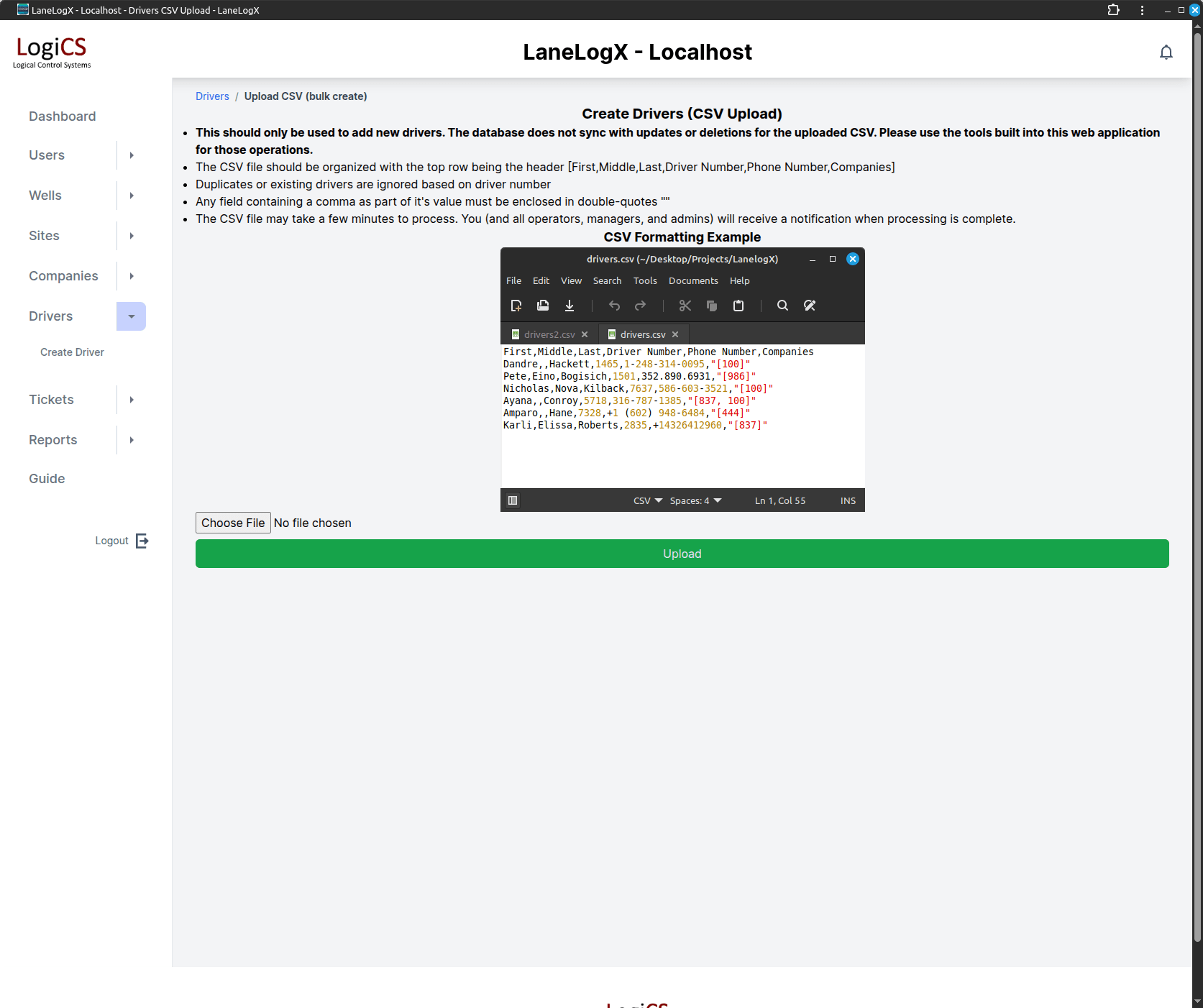Collapse the Drivers submenu arrow
The width and height of the screenshot is (1203, 1008).
tap(132, 316)
